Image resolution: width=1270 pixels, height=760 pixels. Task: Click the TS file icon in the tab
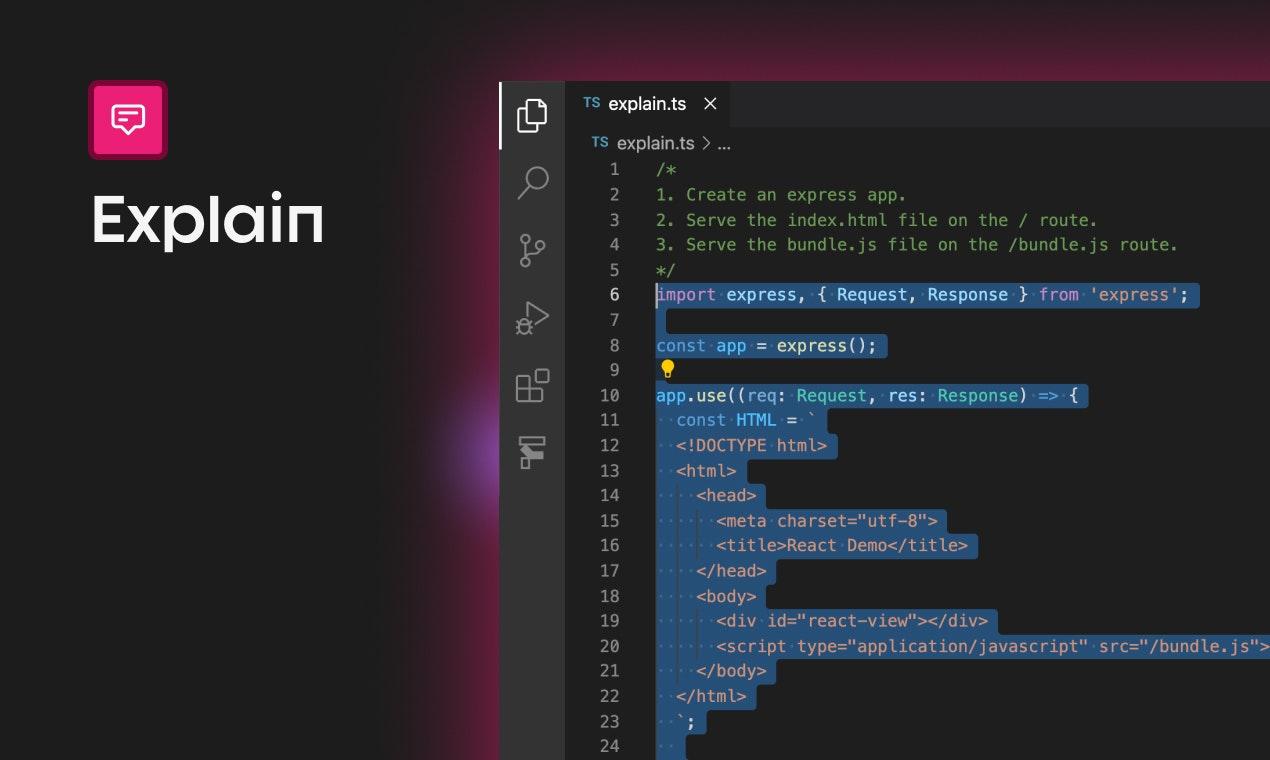(x=592, y=103)
